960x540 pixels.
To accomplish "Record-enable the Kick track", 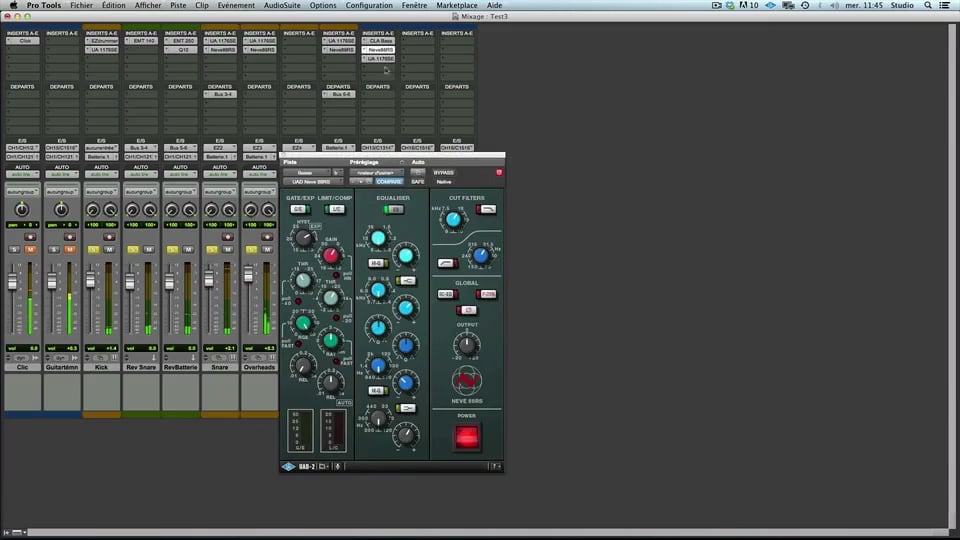I will (x=109, y=237).
